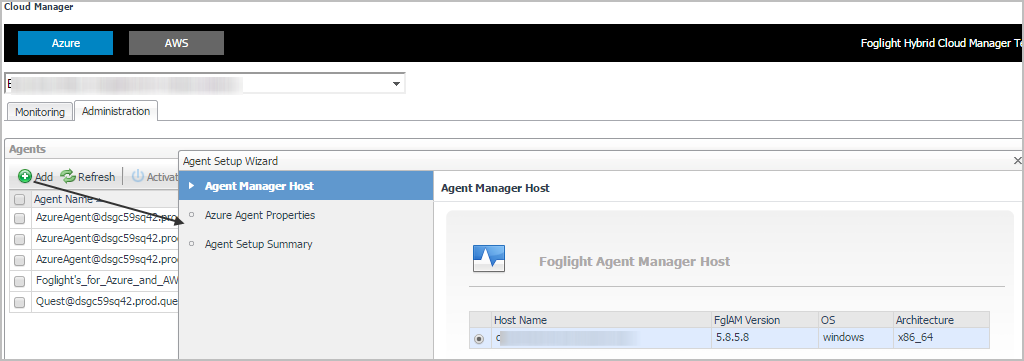Screen dimensions: 1024x361
Task: Check the Foglight's_for_Azure_and_AWS row checkbox
Action: coord(20,281)
